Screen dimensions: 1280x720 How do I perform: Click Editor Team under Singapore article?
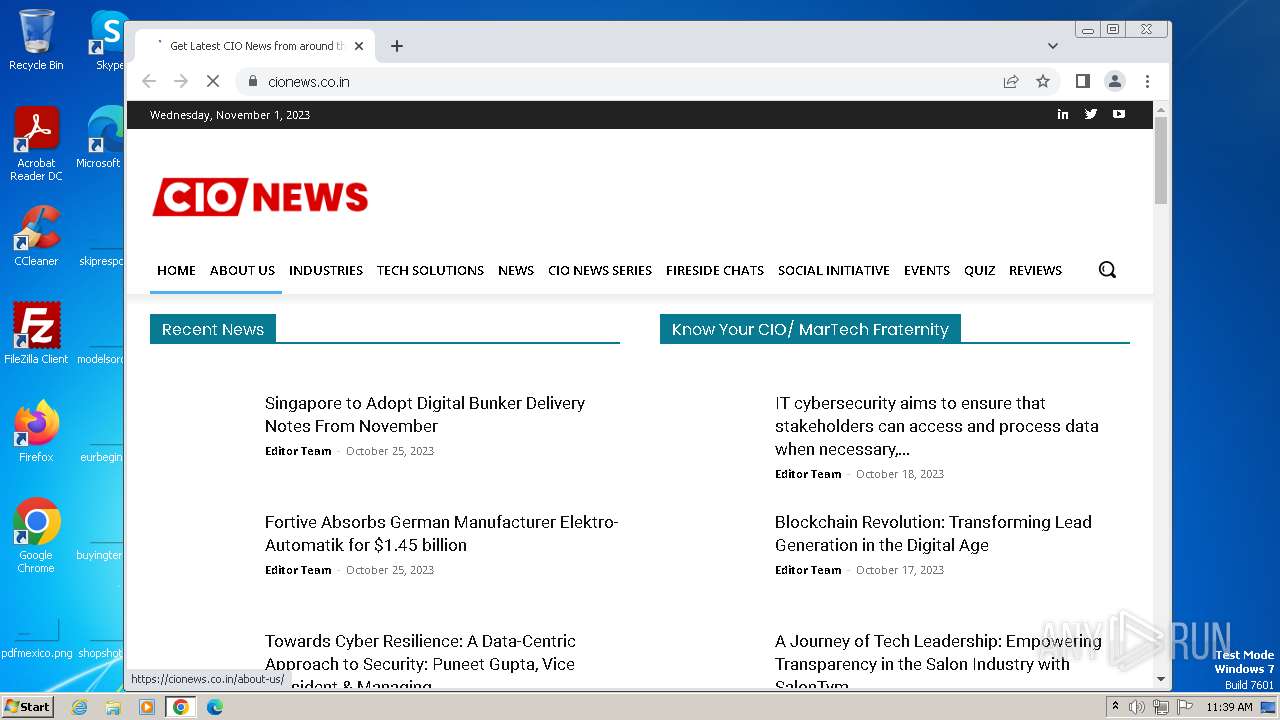click(x=298, y=451)
